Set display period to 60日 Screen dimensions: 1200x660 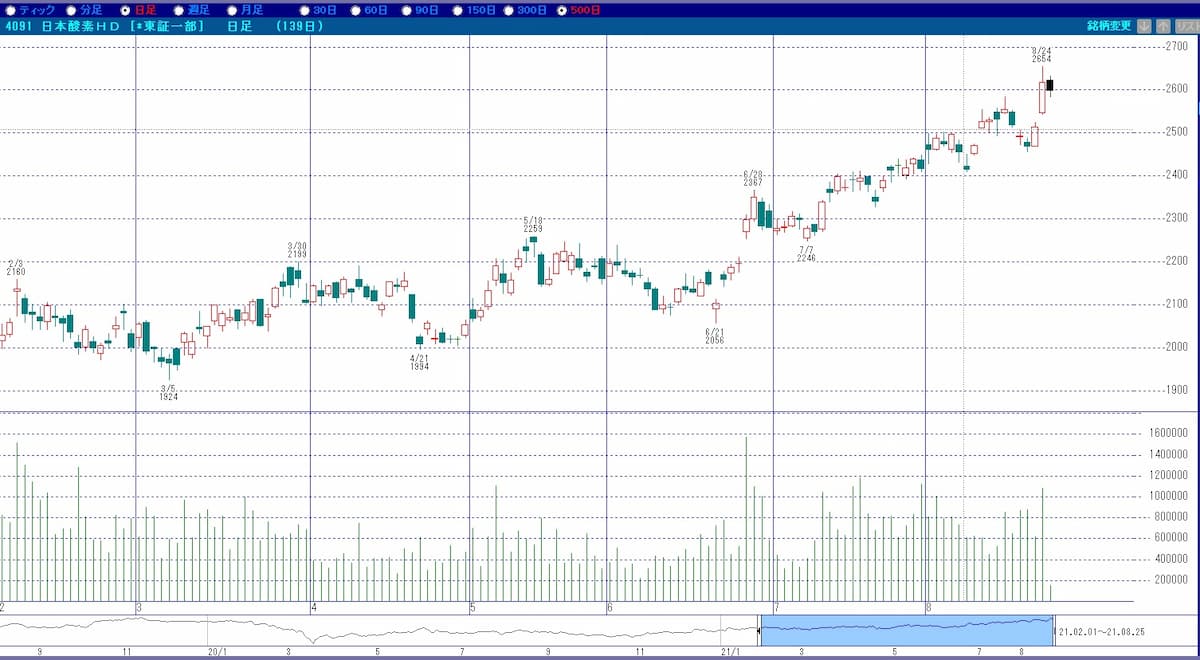coord(354,9)
